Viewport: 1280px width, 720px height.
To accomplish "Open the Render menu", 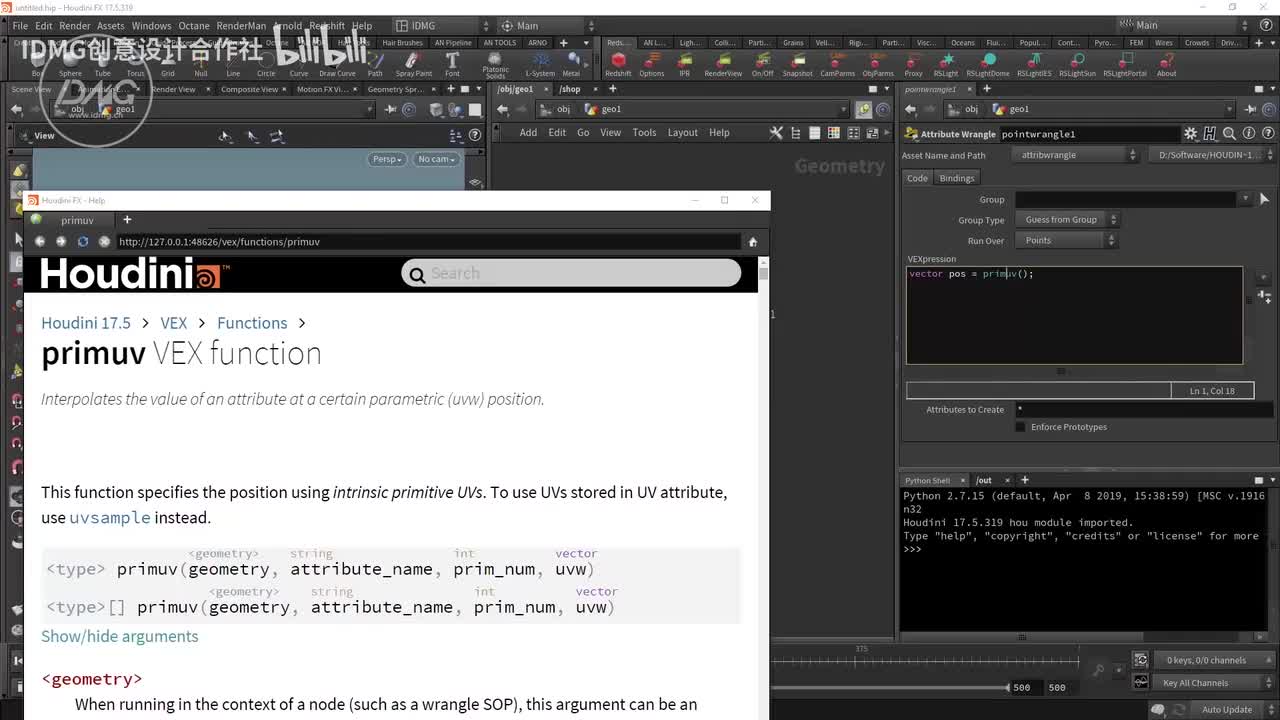I will (74, 26).
